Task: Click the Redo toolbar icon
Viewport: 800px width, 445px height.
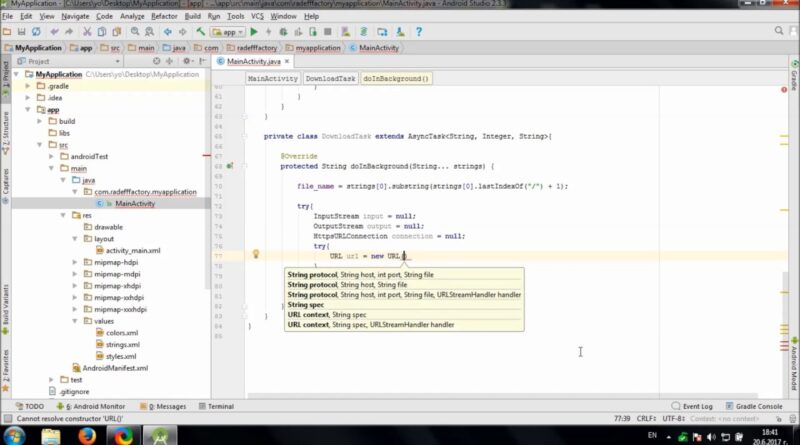Action: tap(69, 32)
